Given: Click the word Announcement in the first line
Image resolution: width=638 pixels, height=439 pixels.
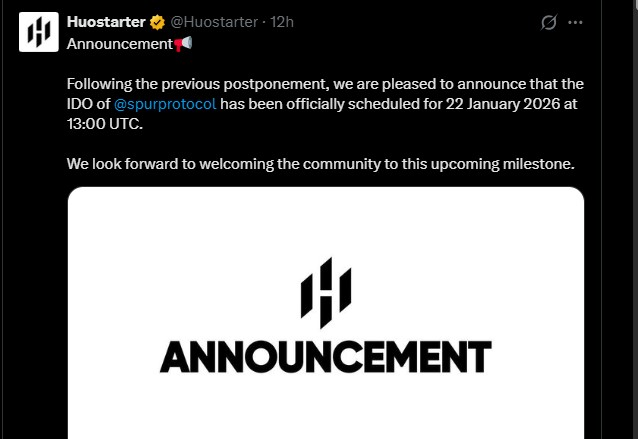Looking at the screenshot, I should tap(119, 44).
